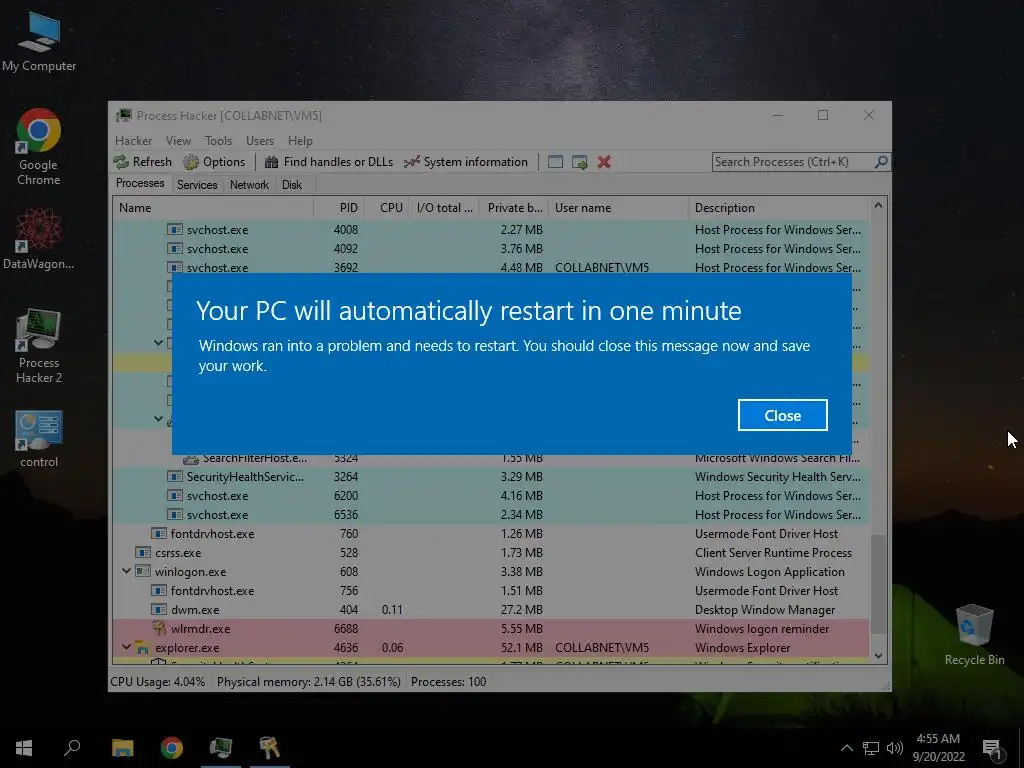Click the process list vertical scrollbar thumb
The height and width of the screenshot is (768, 1024).
[x=878, y=584]
